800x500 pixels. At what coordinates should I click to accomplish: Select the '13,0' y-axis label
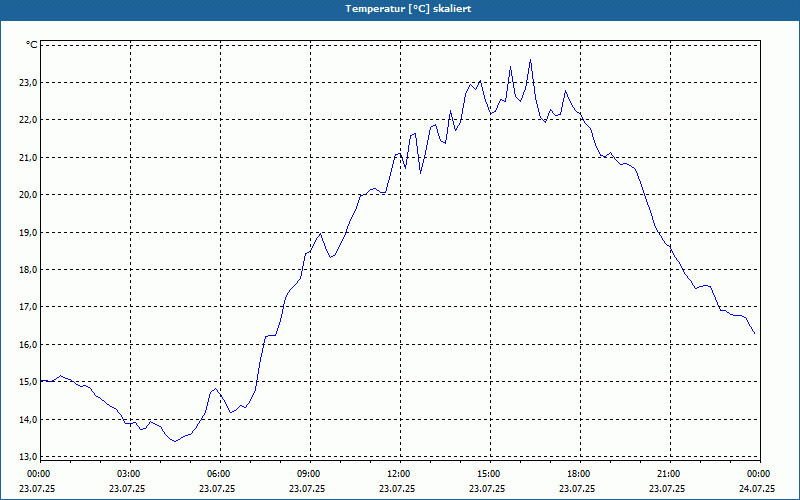point(29,457)
